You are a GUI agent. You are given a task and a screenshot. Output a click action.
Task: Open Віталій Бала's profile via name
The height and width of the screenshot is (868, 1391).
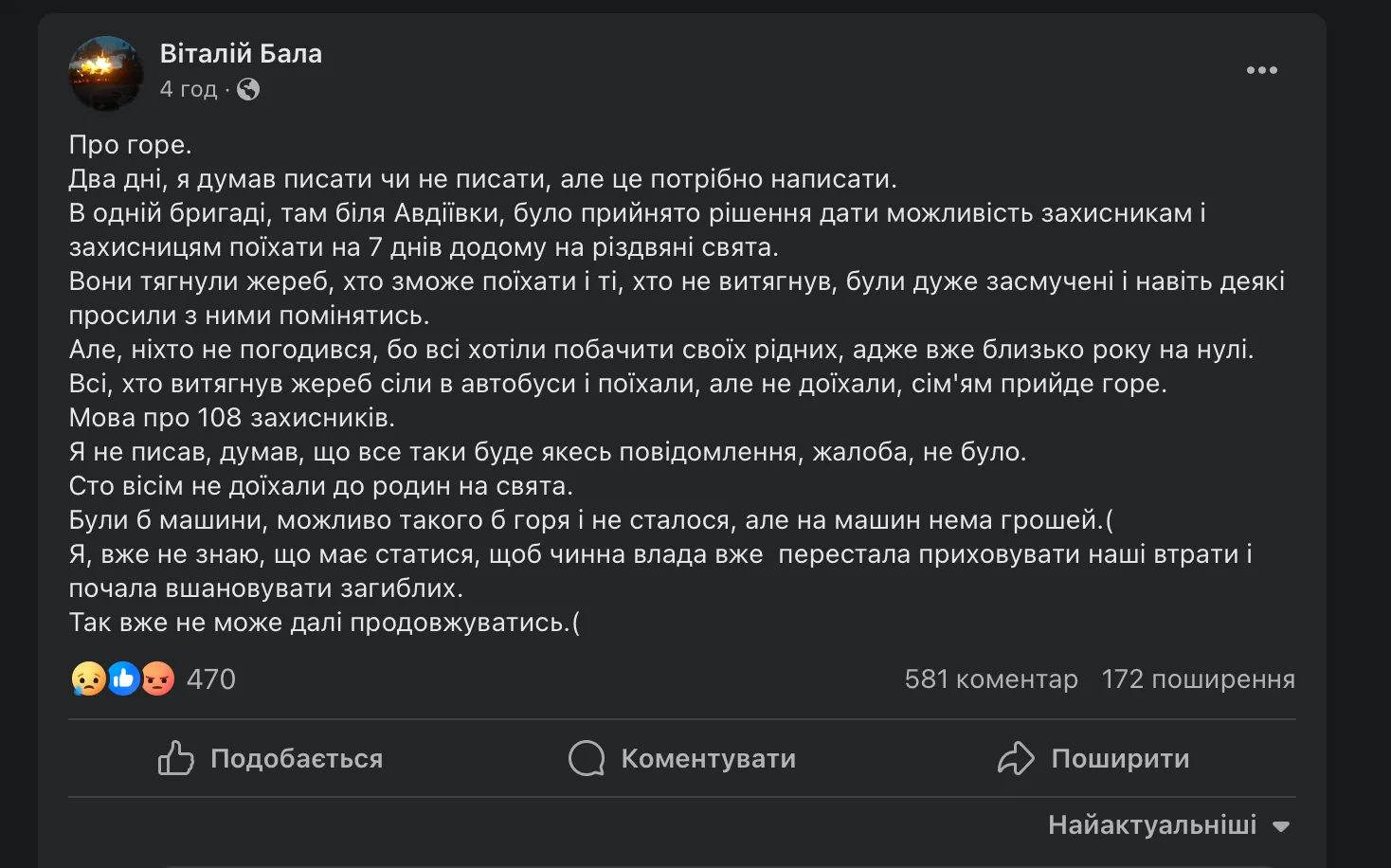(241, 54)
